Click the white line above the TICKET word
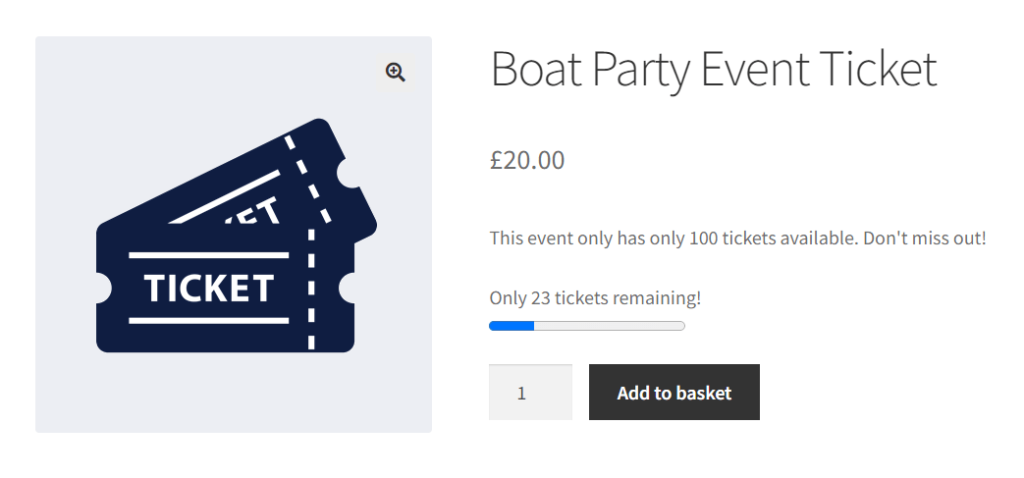1024x478 pixels. [209, 255]
